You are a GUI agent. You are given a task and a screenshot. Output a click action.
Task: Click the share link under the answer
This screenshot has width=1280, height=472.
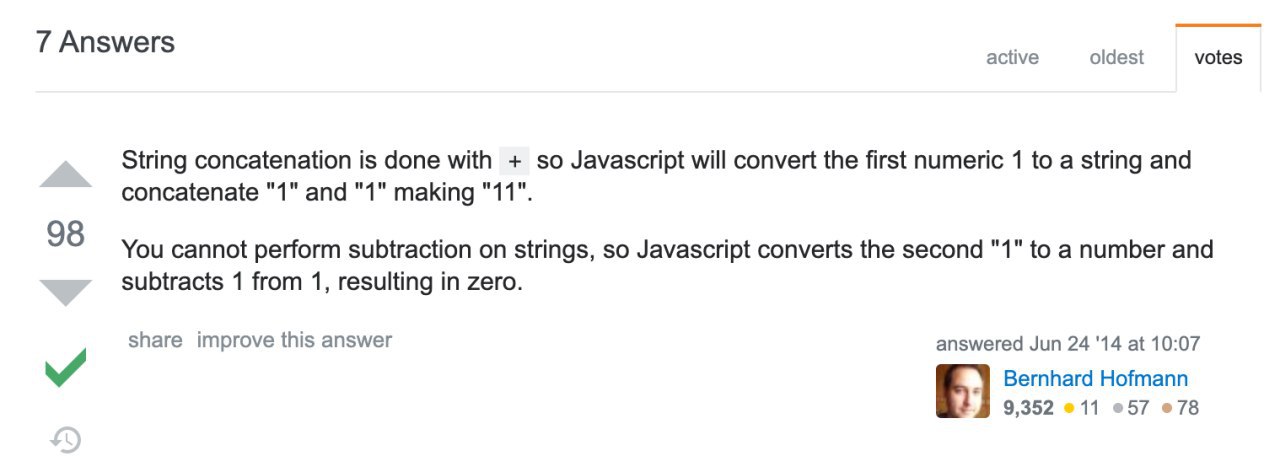pos(155,340)
